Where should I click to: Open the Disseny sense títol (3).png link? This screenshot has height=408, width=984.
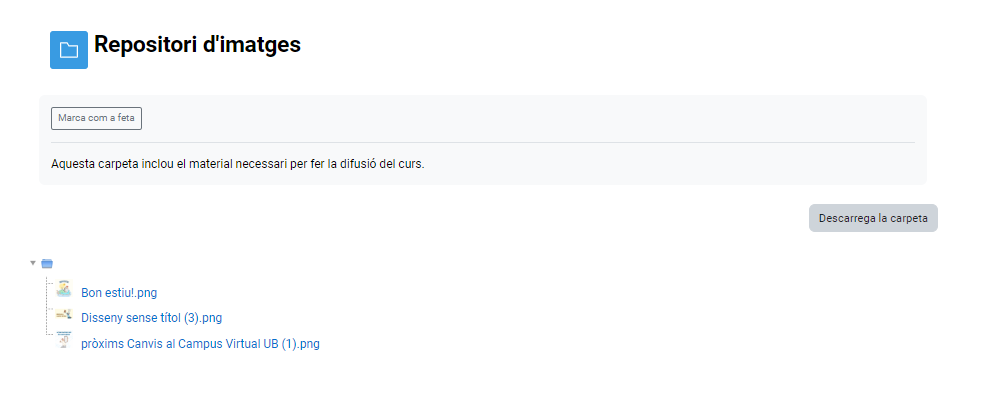[x=151, y=318]
